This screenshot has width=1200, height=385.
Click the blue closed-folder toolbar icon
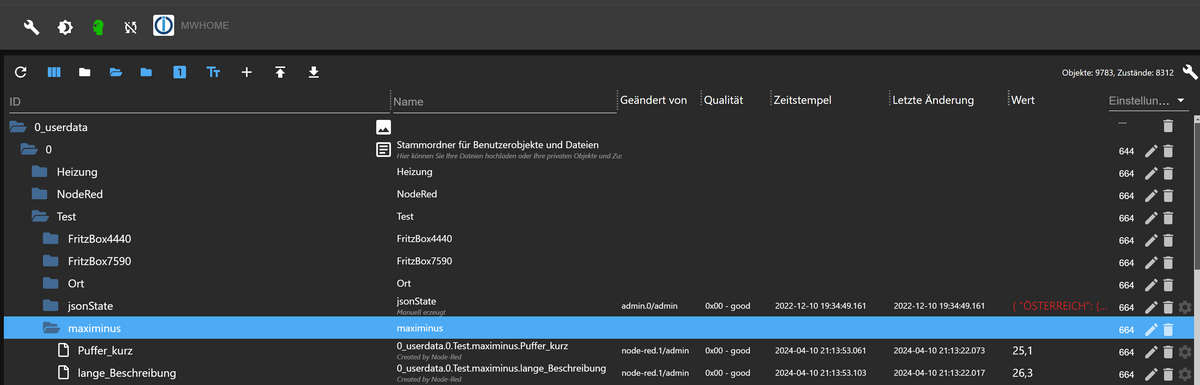tap(147, 72)
